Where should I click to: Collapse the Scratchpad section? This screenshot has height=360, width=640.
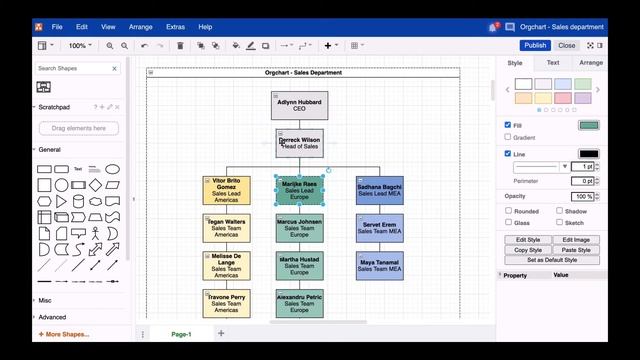click(54, 107)
